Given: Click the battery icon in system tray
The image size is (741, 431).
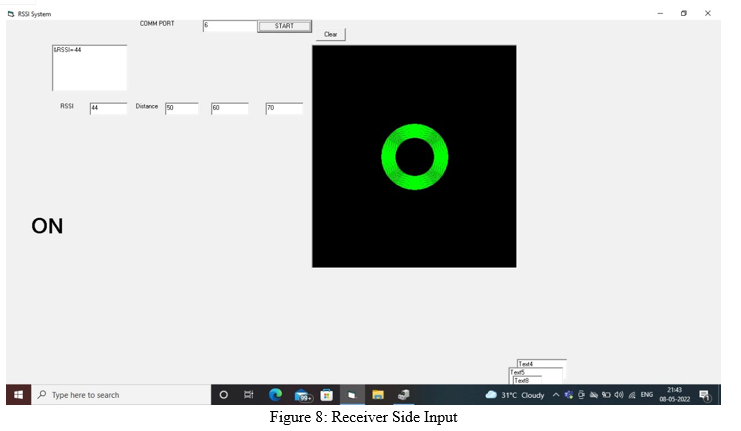Looking at the screenshot, I should (606, 395).
